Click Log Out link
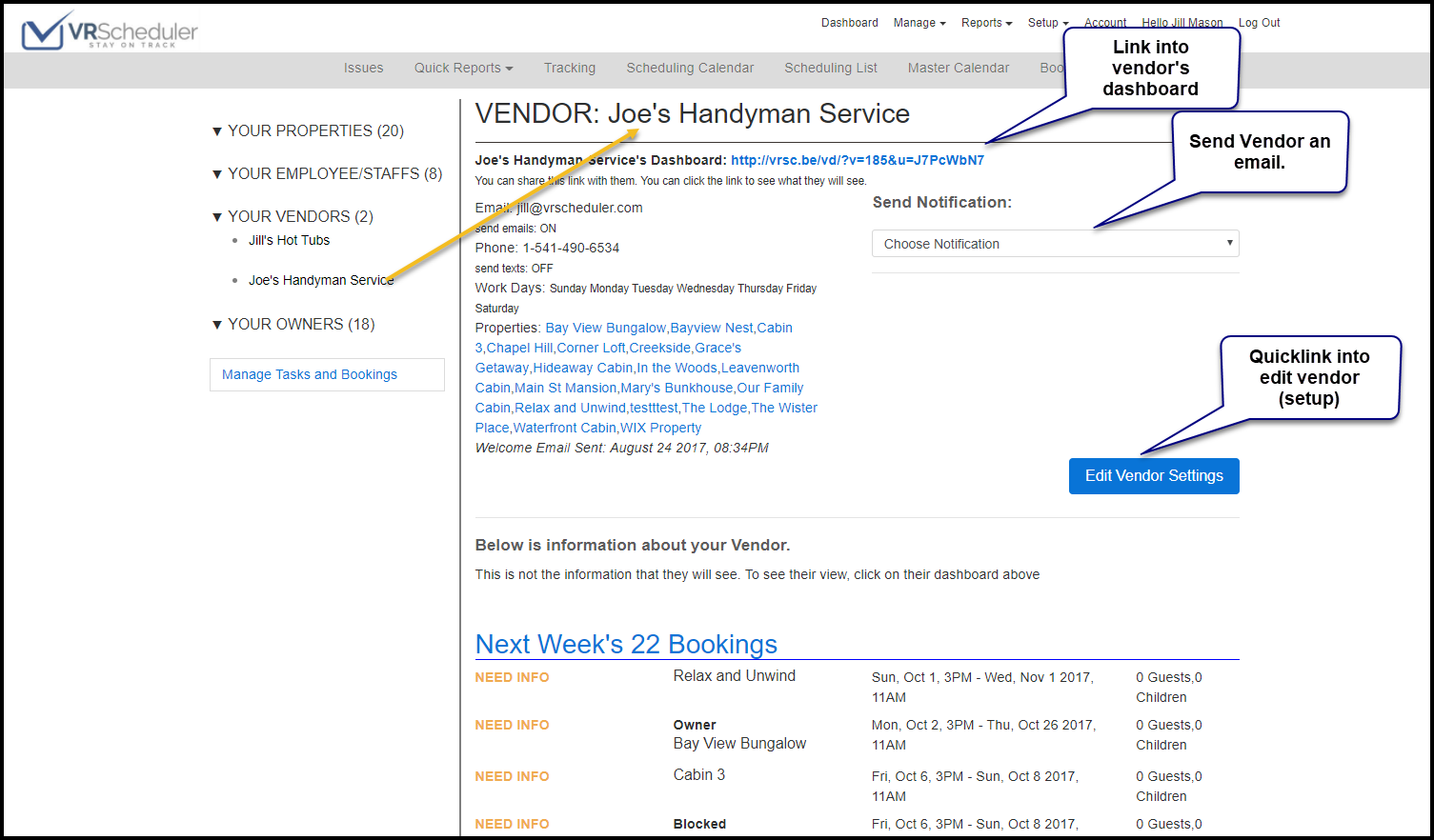Screen dimensions: 1434x840 (1259, 23)
